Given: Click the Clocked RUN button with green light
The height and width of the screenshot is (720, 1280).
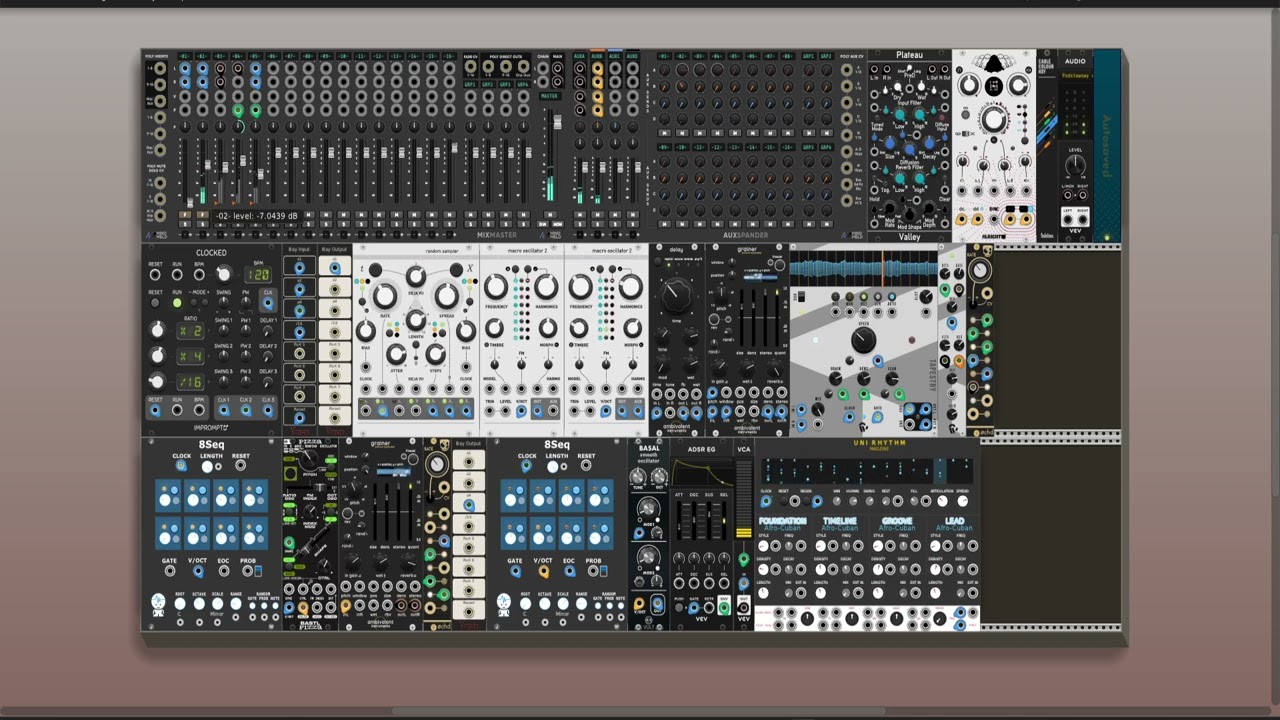Looking at the screenshot, I should coord(177,303).
